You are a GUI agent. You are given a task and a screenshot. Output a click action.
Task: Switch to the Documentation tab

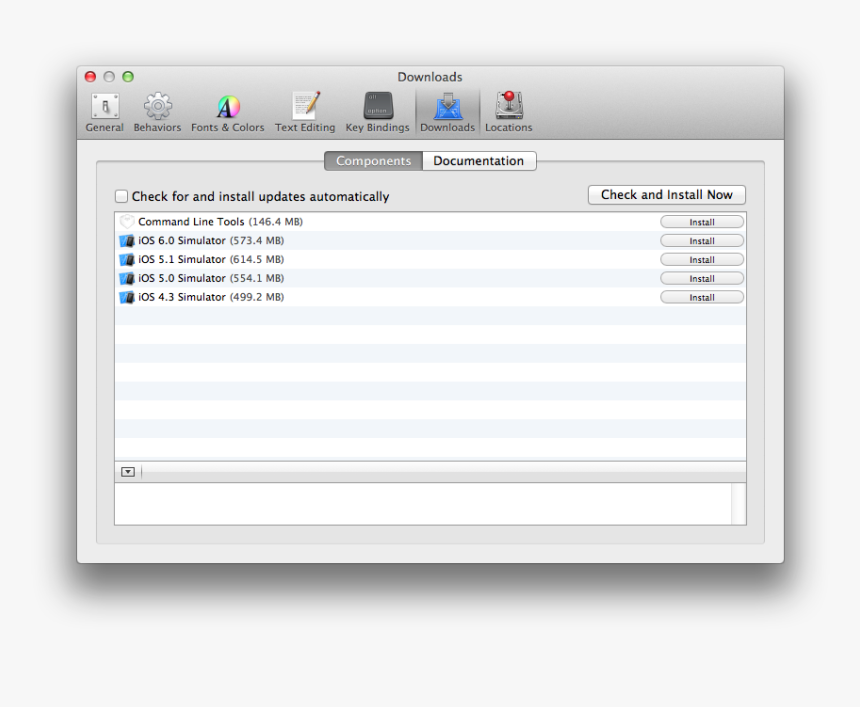point(479,160)
